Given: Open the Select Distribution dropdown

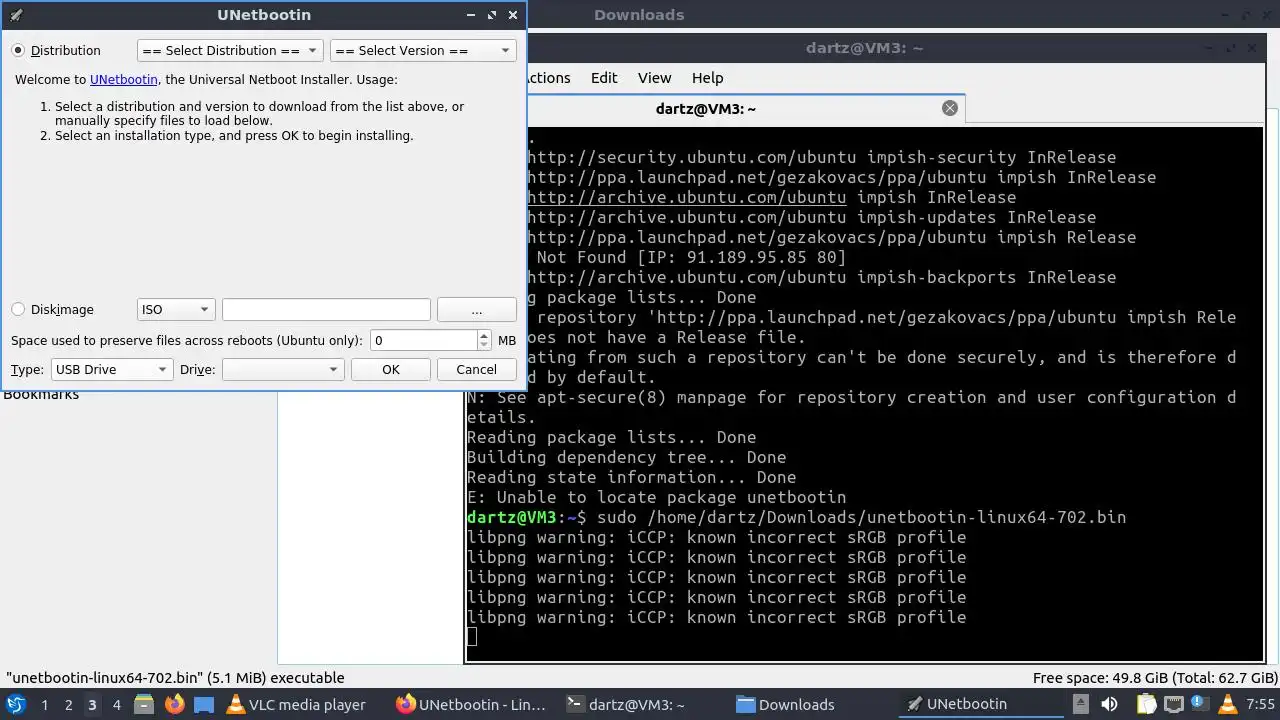Looking at the screenshot, I should click(x=230, y=51).
